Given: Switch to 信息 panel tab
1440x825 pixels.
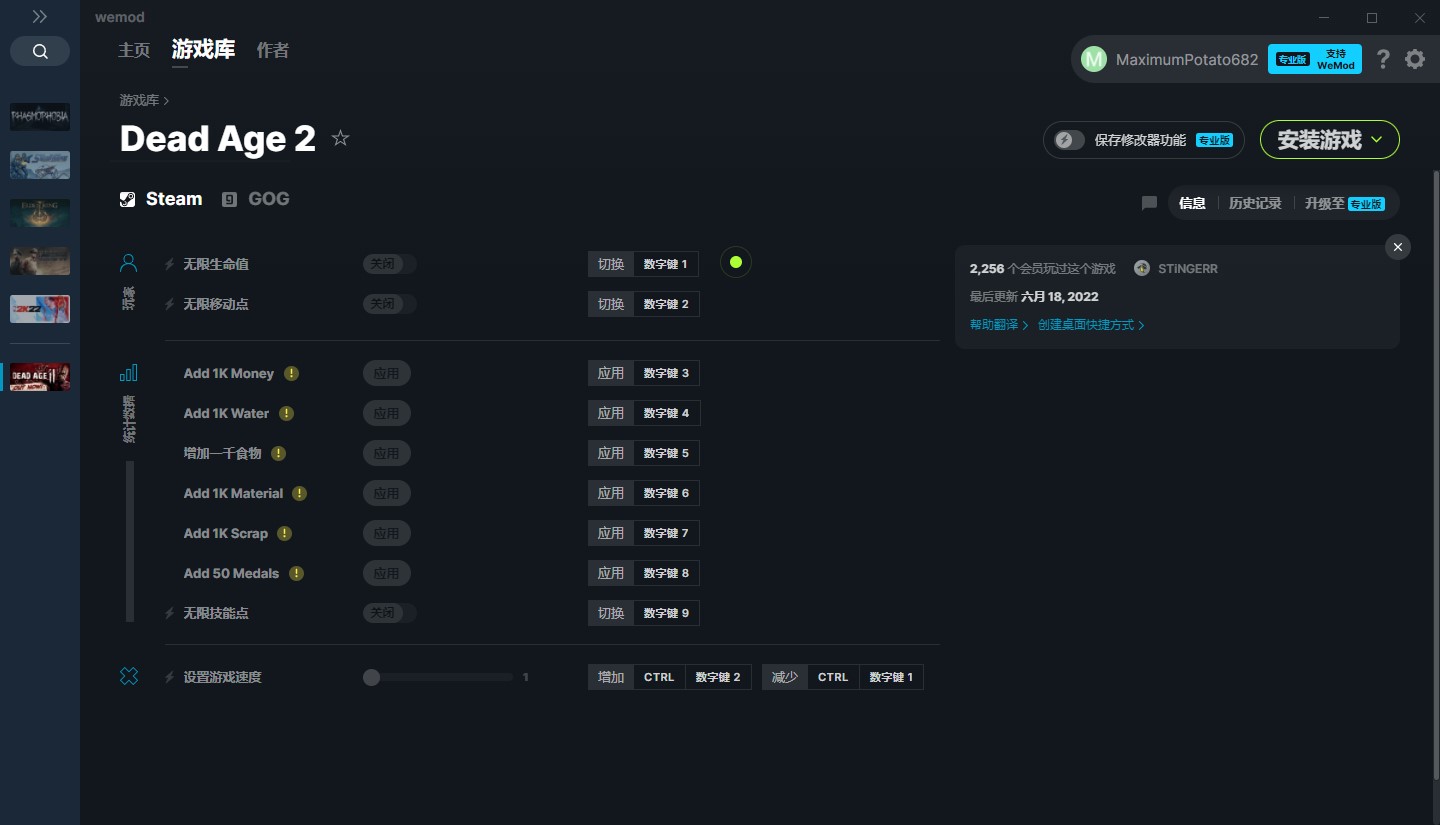Looking at the screenshot, I should [x=1192, y=203].
